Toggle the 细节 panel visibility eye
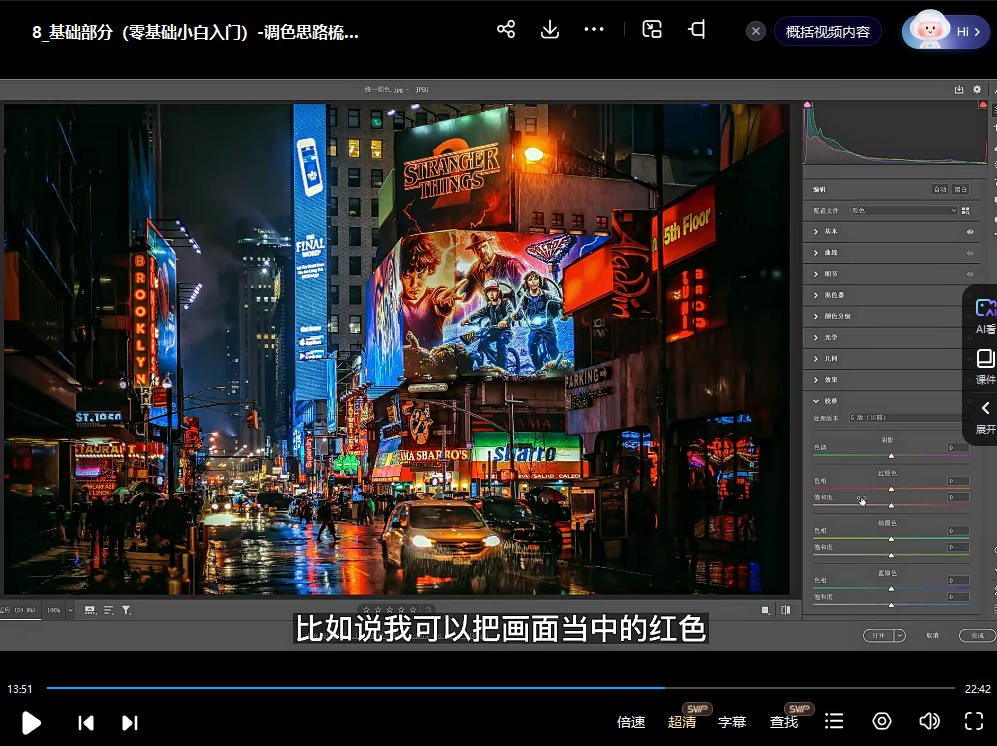The width and height of the screenshot is (997, 746). coord(968,274)
